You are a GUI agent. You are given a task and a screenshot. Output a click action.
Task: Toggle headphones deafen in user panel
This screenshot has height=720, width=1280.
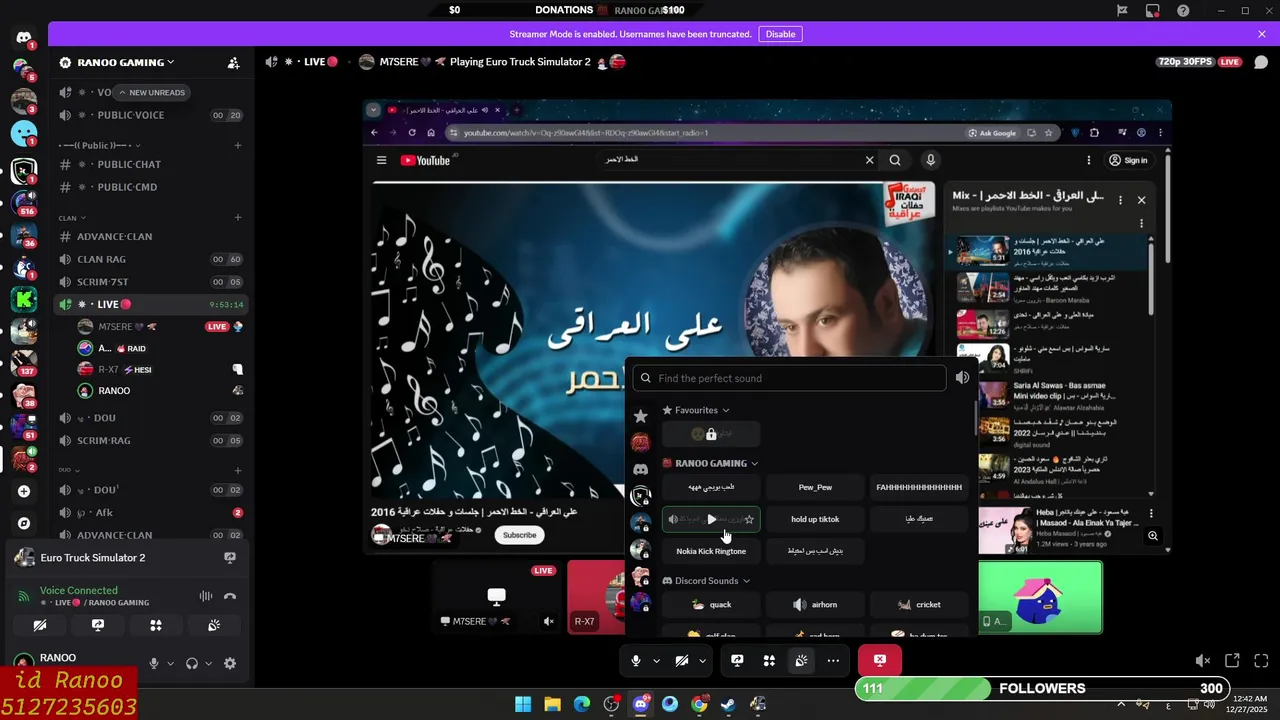pos(192,663)
